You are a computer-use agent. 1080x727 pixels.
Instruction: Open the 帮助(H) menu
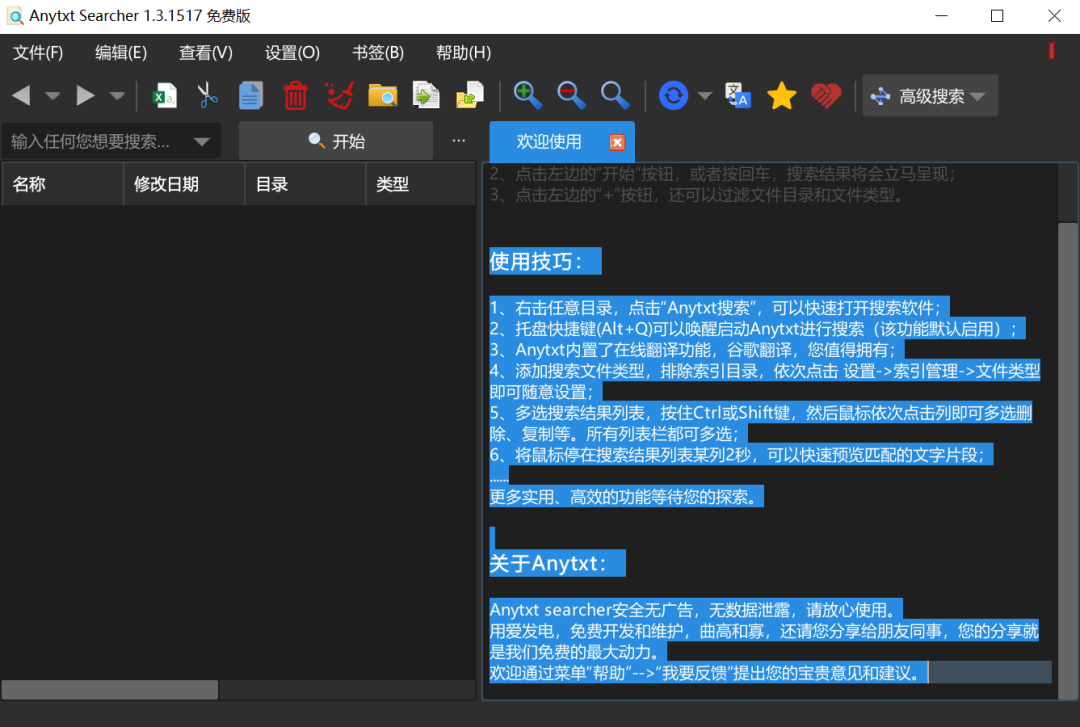click(x=464, y=52)
